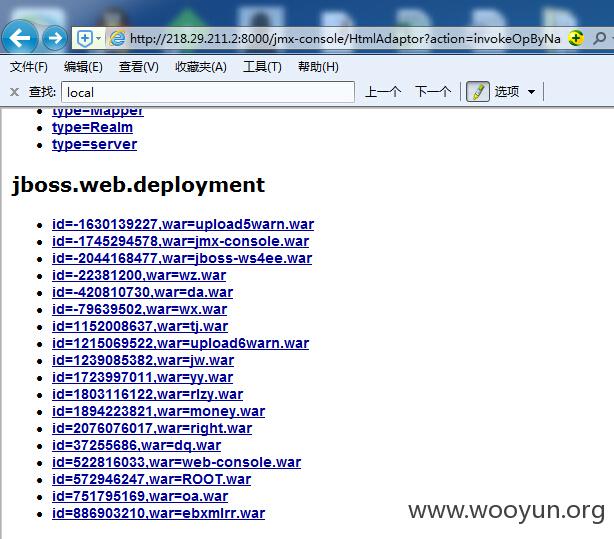Open the tj.war deployment link

(140, 326)
